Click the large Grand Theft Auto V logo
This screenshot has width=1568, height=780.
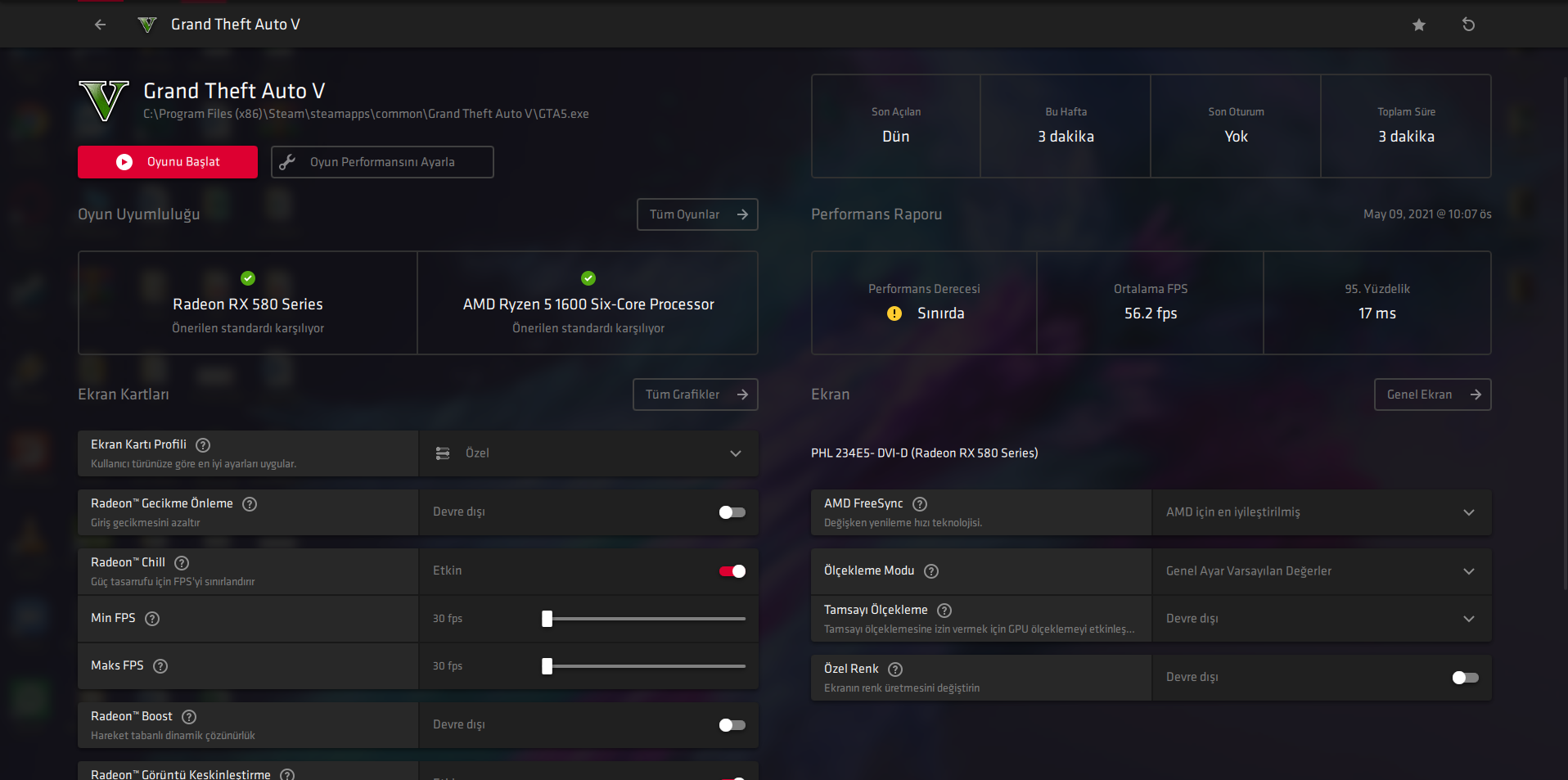click(x=104, y=101)
